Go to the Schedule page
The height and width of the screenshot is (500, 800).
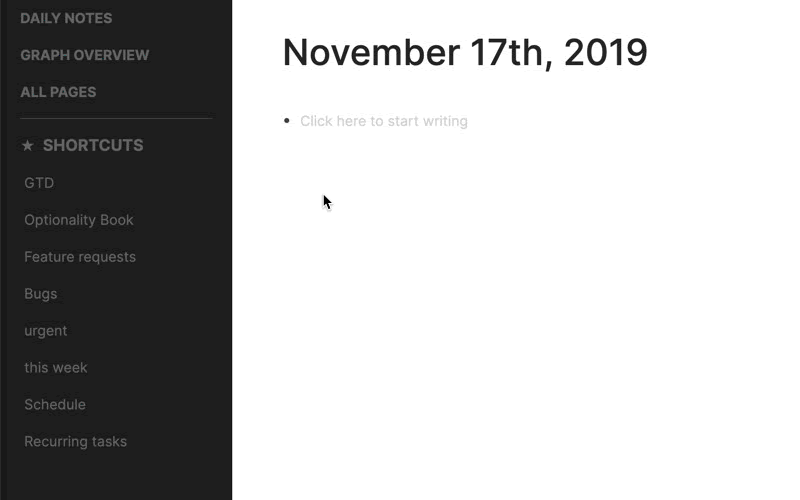pos(55,405)
